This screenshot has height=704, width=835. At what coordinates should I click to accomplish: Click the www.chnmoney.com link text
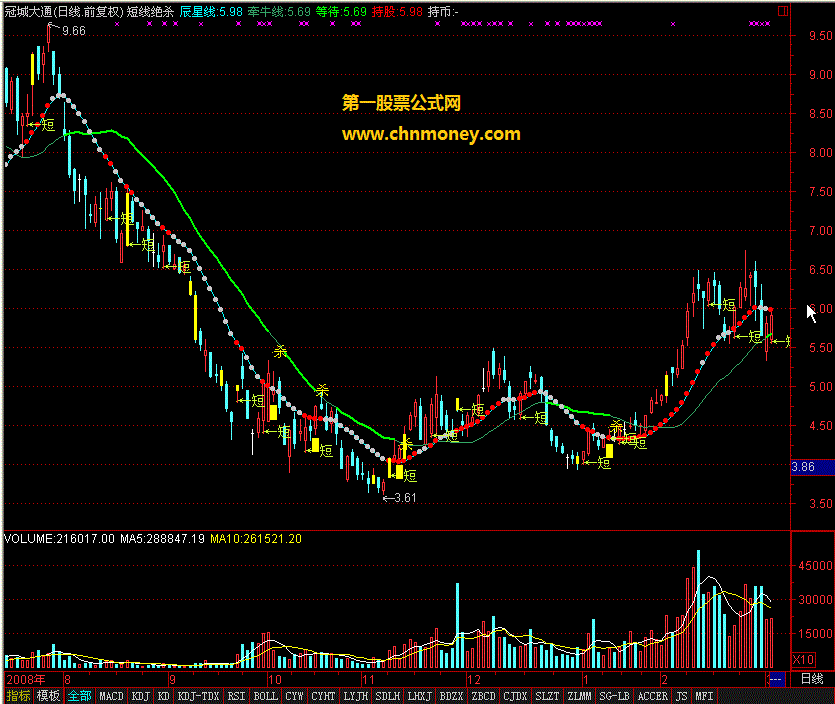[x=431, y=134]
